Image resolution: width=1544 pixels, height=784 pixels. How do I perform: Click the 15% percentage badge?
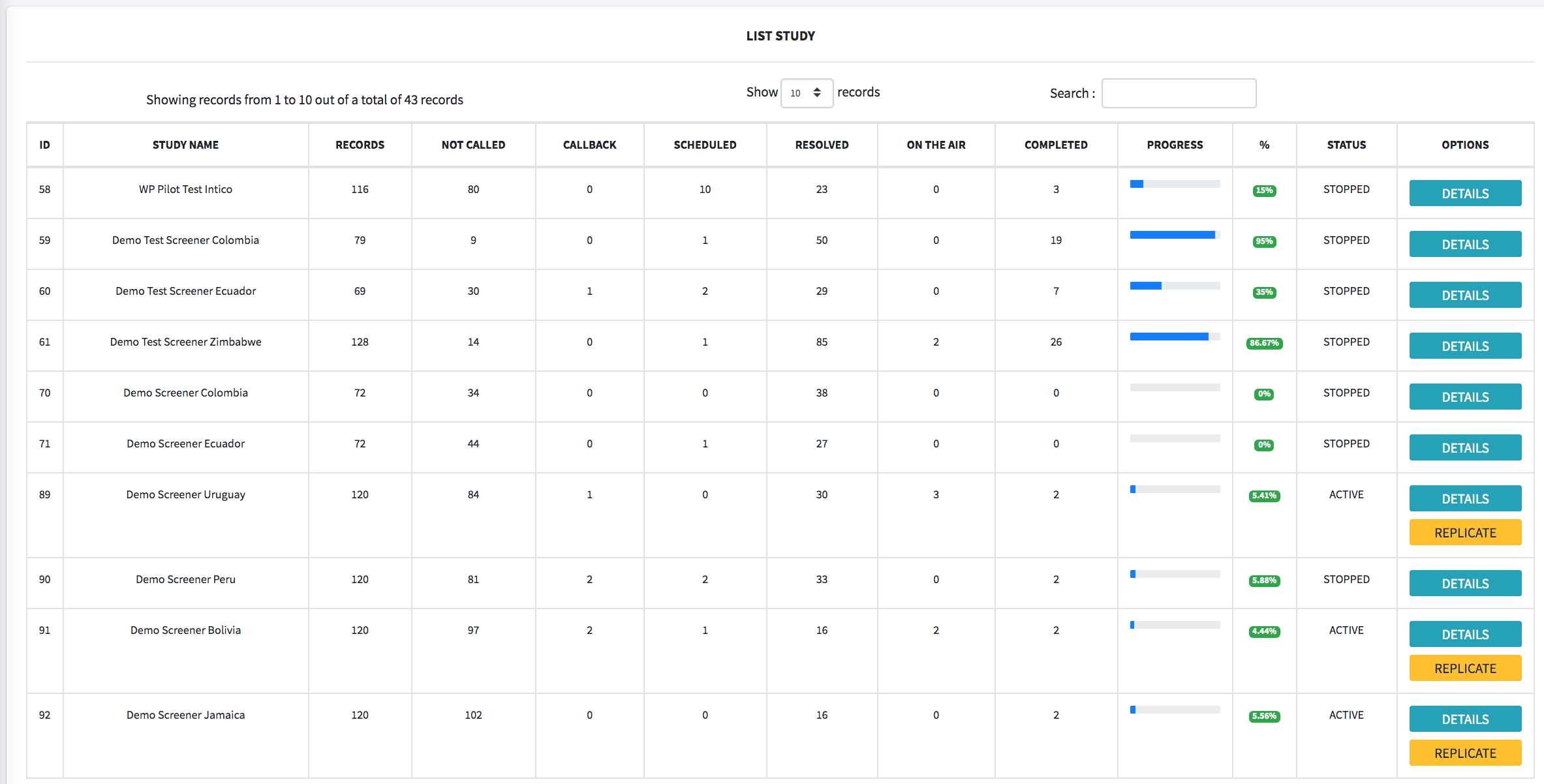1264,190
